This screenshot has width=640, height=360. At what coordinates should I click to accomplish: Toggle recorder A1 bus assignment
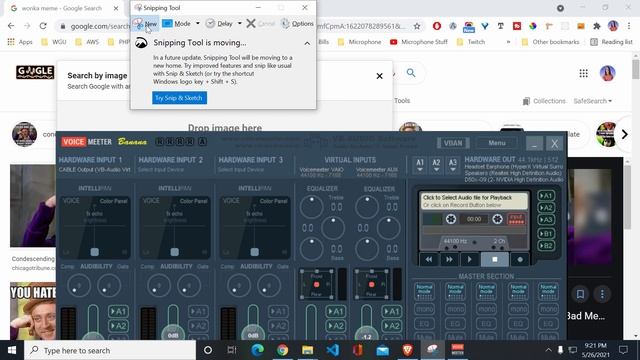(546, 196)
